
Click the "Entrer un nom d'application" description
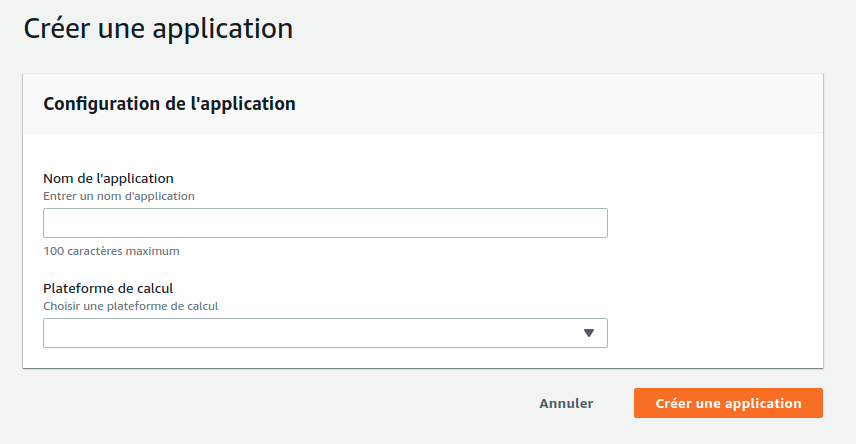pyautogui.click(x=119, y=196)
